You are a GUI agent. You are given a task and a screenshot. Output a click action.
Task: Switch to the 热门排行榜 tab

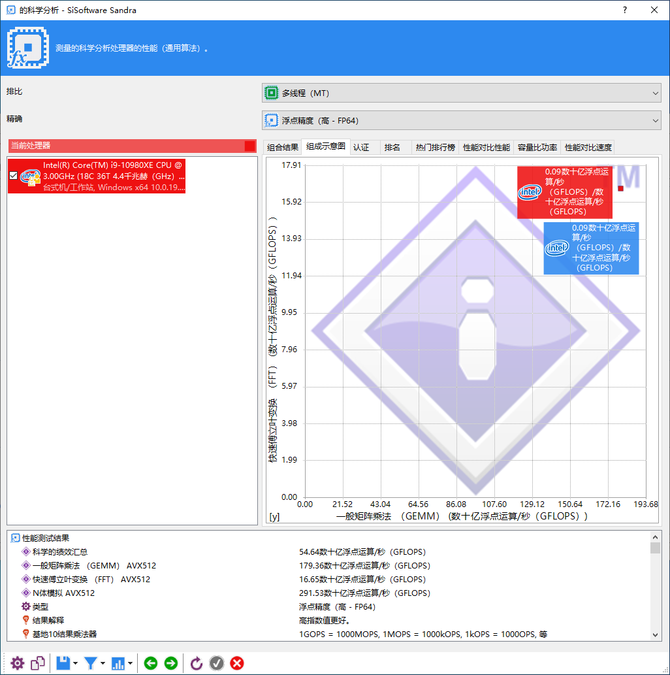435,148
